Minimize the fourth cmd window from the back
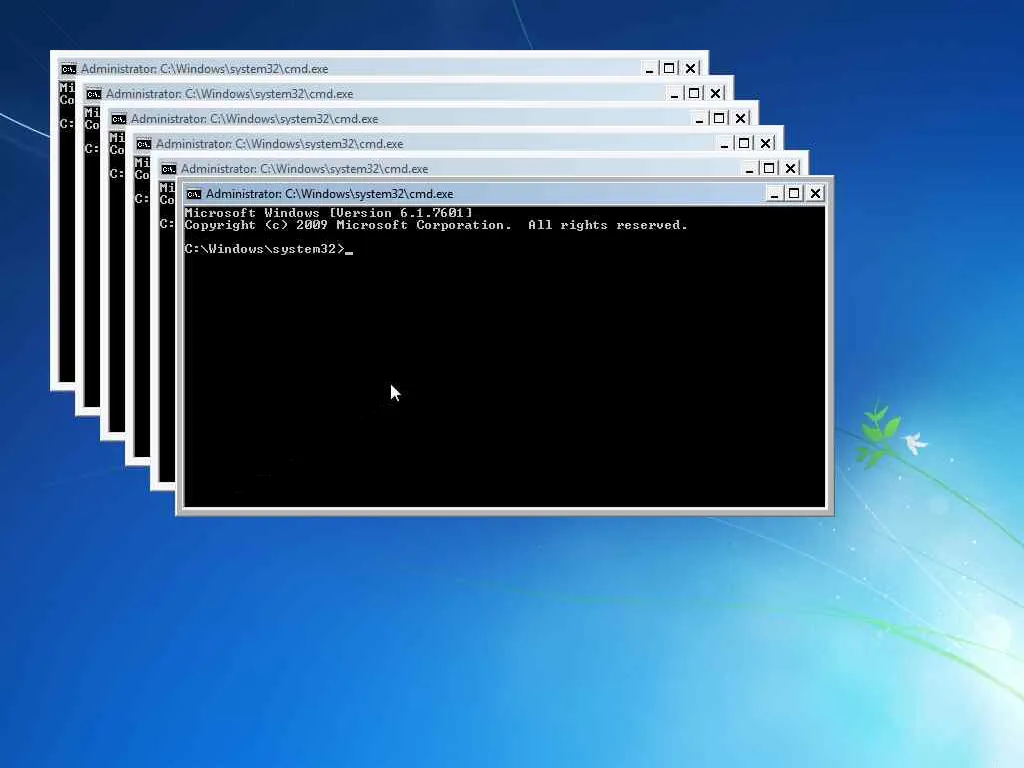The width and height of the screenshot is (1024, 768). (x=724, y=143)
